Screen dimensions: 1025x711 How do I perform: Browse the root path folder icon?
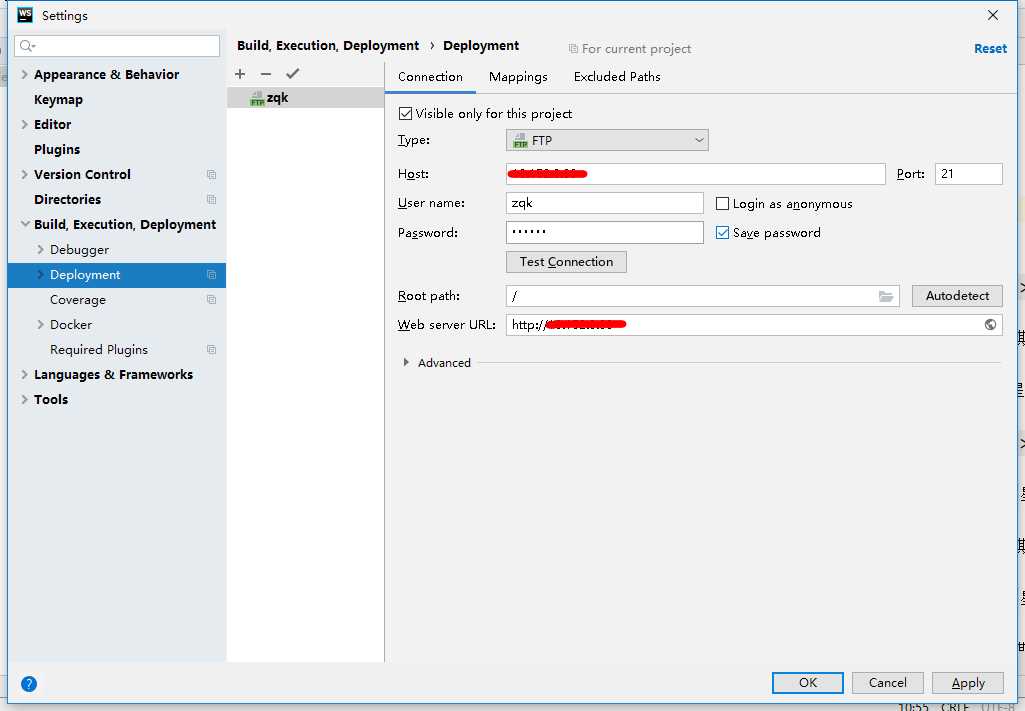[x=886, y=297]
